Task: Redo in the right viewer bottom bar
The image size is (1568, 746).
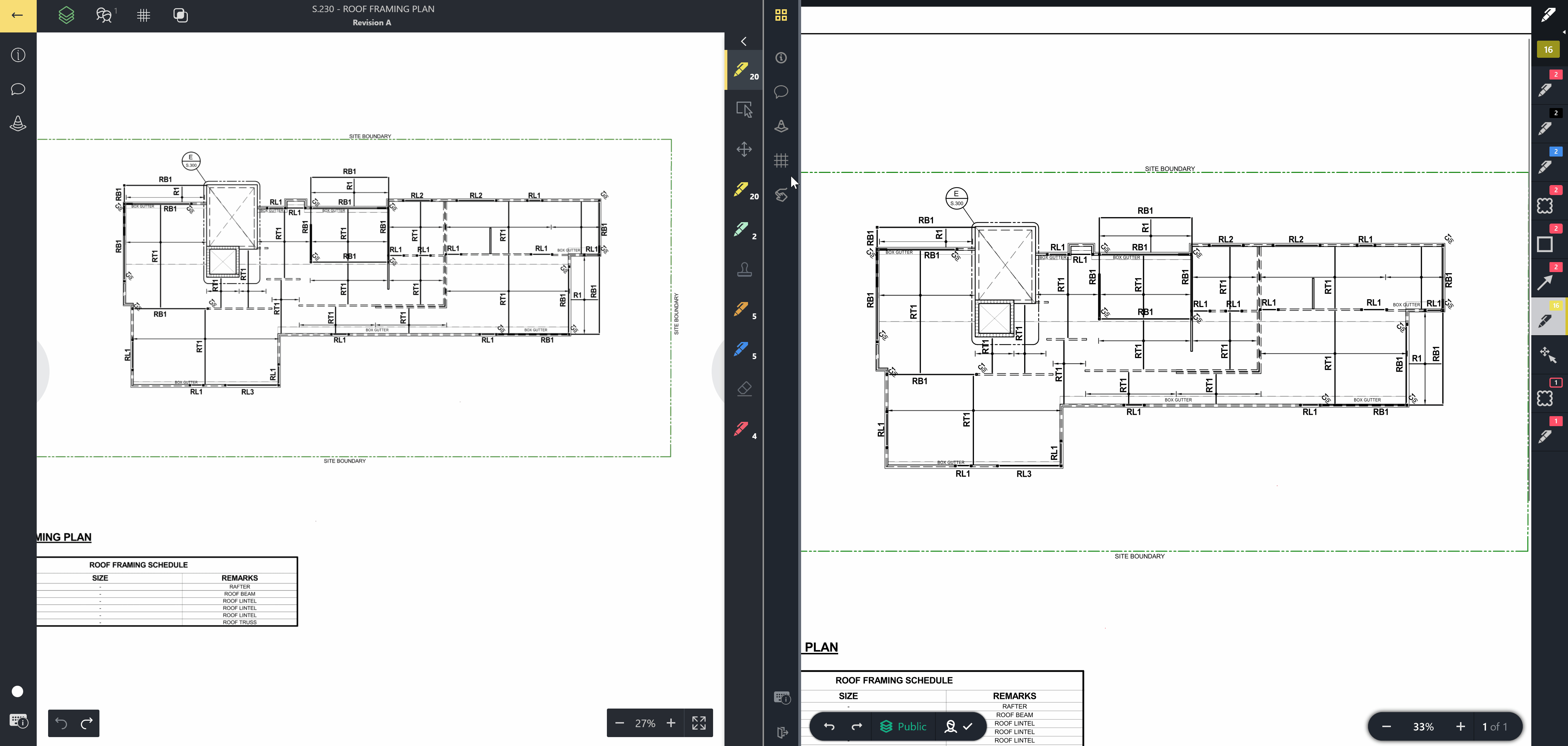Action: tap(856, 726)
